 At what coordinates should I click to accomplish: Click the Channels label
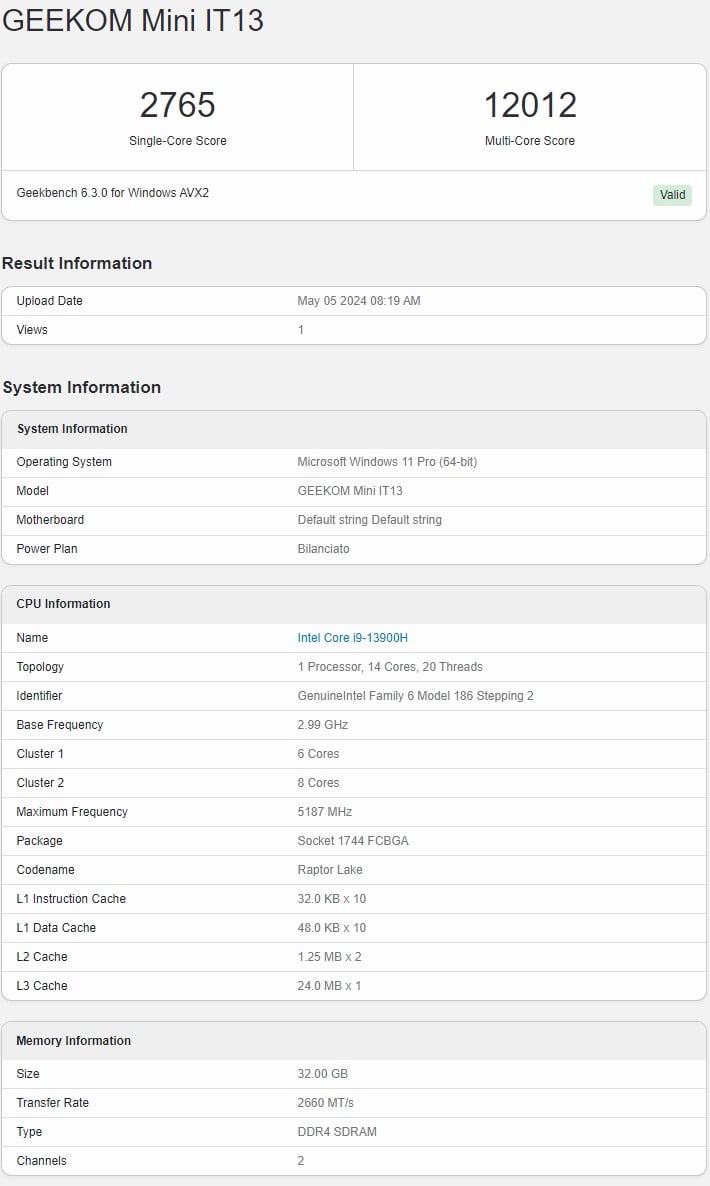(42, 1161)
